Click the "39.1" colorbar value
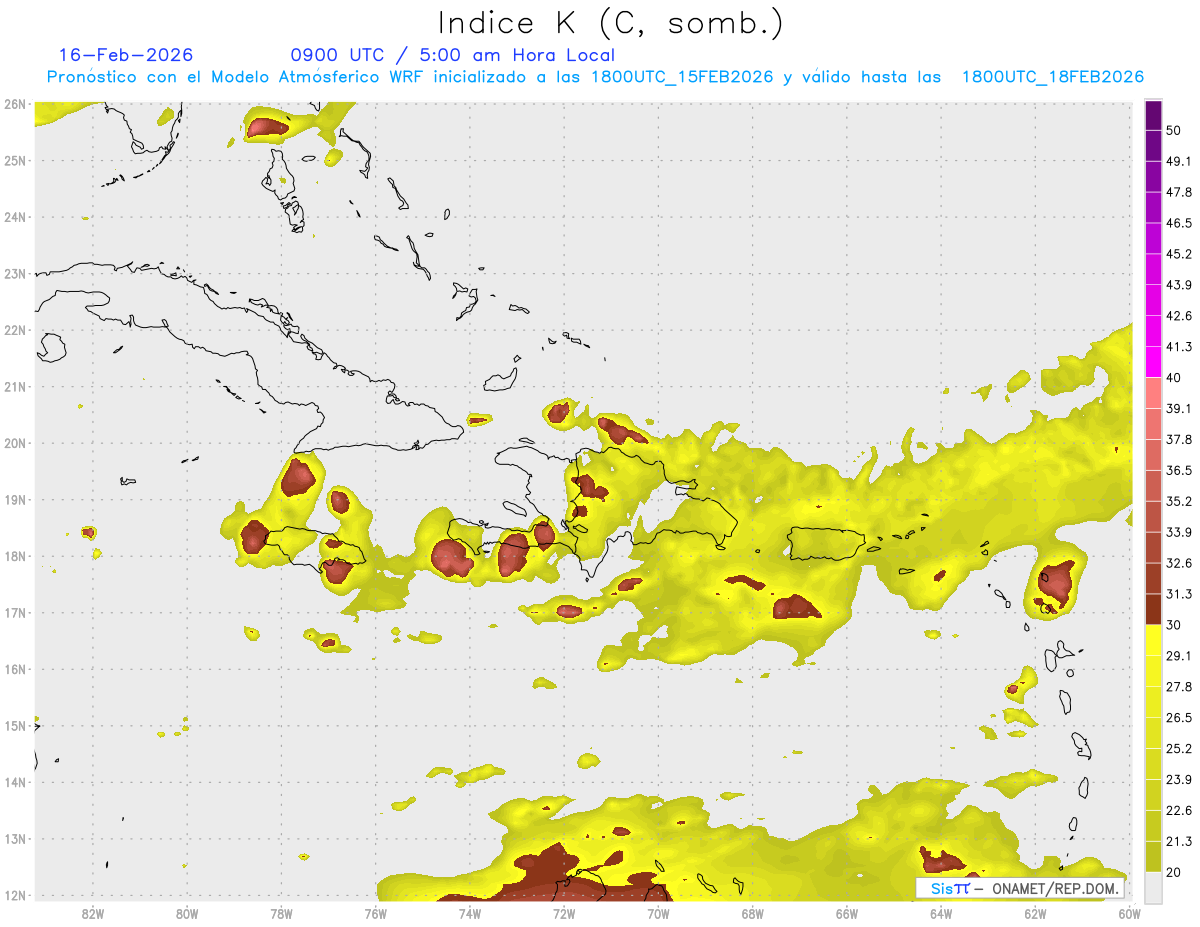Image resolution: width=1200 pixels, height=927 pixels. point(1179,408)
